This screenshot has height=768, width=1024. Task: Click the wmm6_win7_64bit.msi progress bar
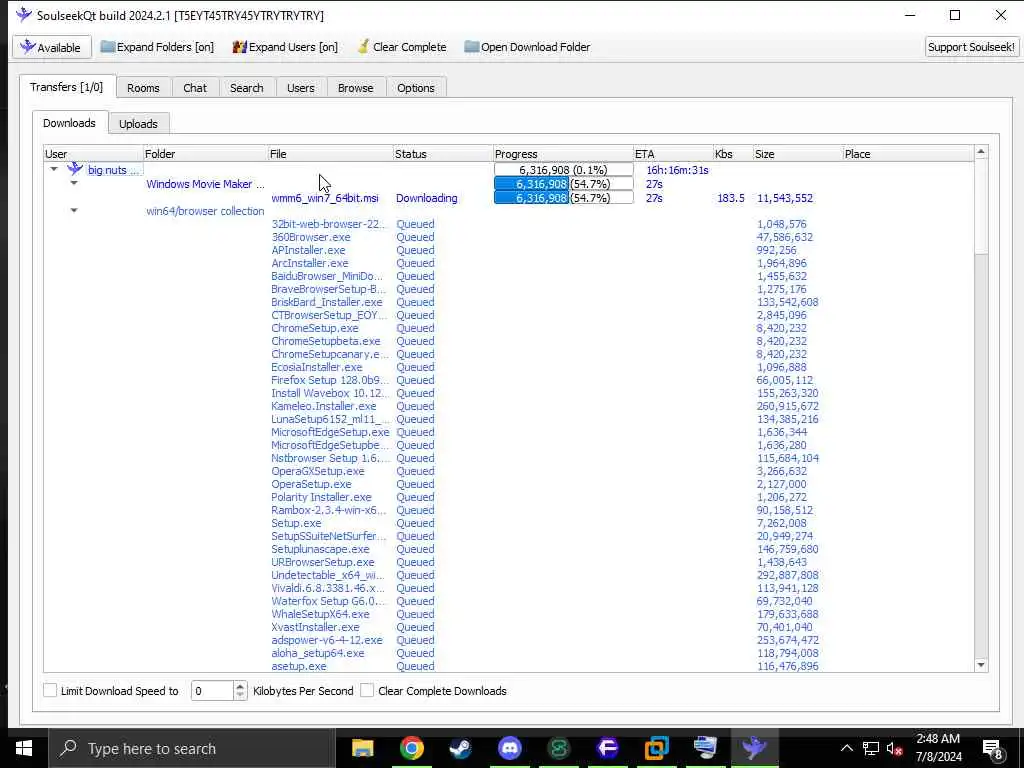click(564, 198)
